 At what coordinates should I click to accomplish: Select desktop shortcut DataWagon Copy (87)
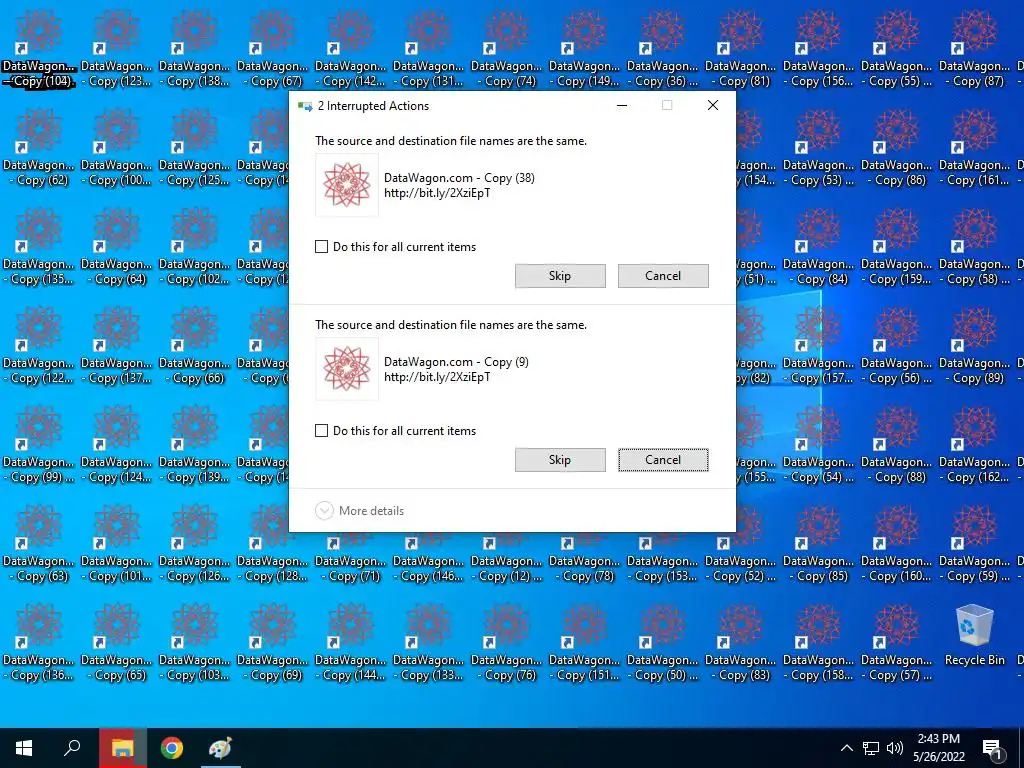974,47
